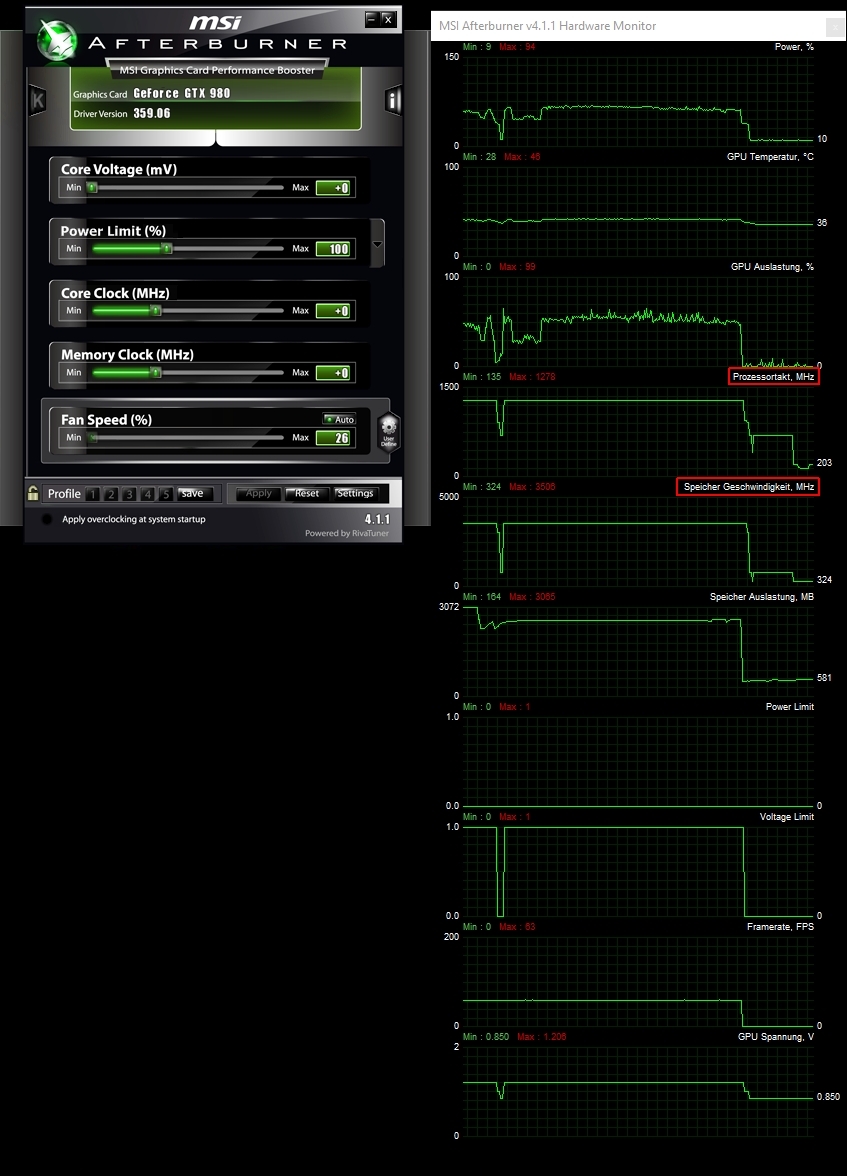This screenshot has height=1176, width=847.
Task: Click the Fan Speed 26 value field
Action: pos(333,438)
